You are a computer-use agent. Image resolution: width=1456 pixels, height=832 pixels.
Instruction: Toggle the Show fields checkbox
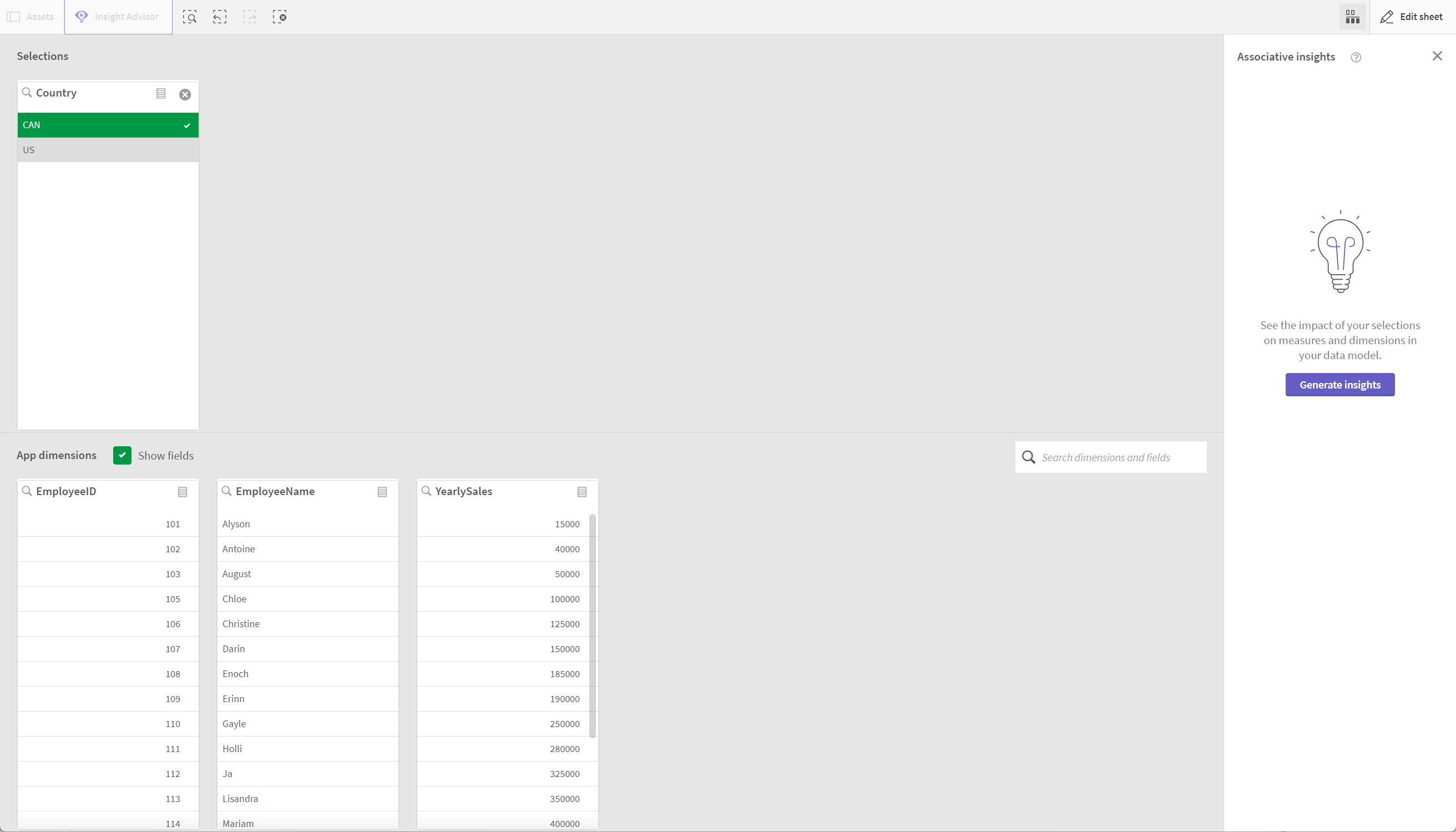click(x=122, y=455)
